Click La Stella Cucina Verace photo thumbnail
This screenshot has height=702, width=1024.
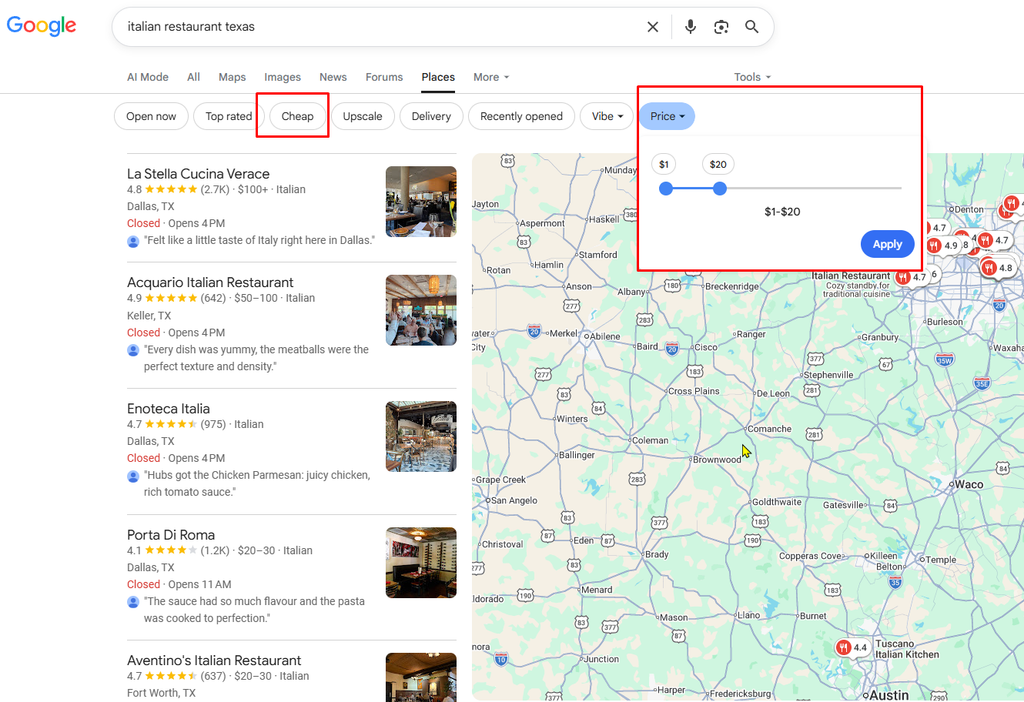[x=421, y=201]
